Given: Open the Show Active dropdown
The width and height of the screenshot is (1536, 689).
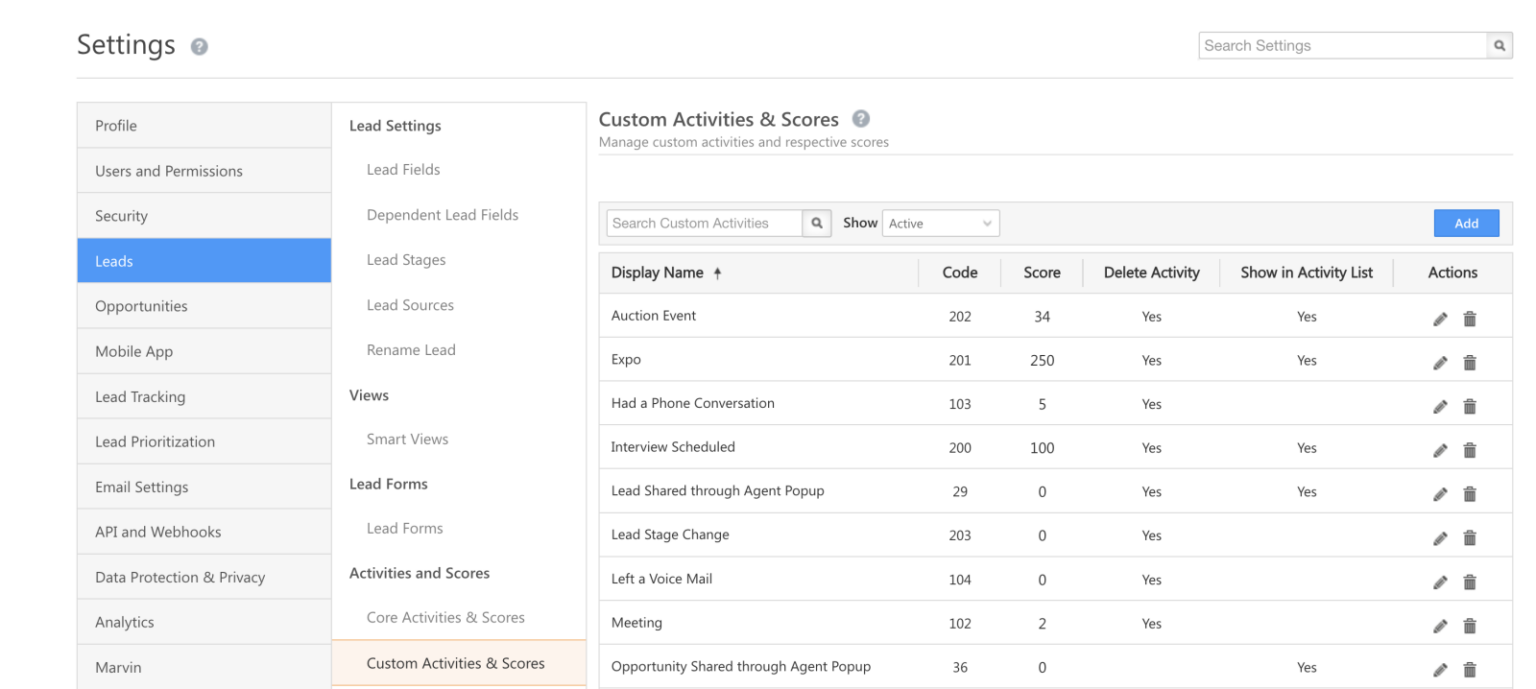Looking at the screenshot, I should pyautogui.click(x=940, y=223).
